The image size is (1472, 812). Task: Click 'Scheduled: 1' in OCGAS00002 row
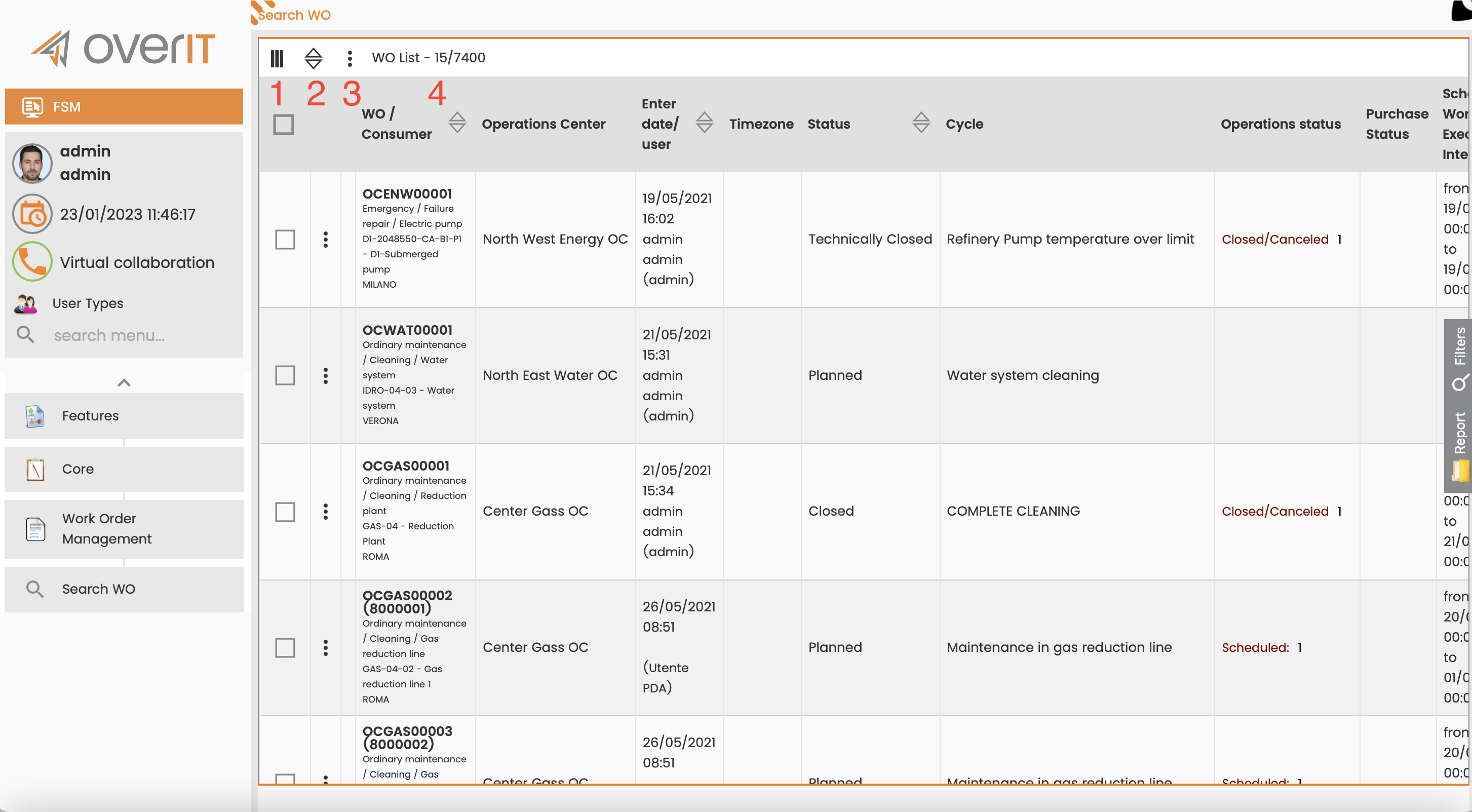point(1262,647)
